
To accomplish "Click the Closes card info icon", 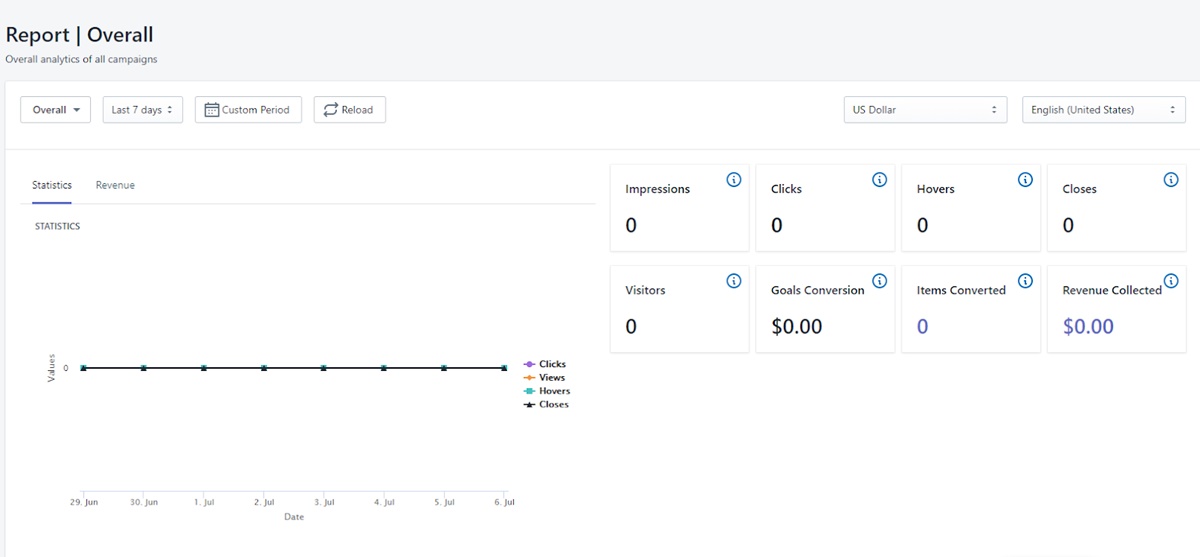I will [1171, 180].
